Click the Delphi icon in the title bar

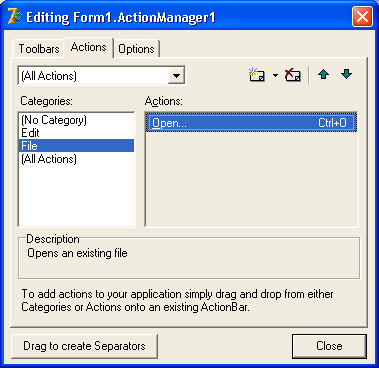[x=14, y=17]
